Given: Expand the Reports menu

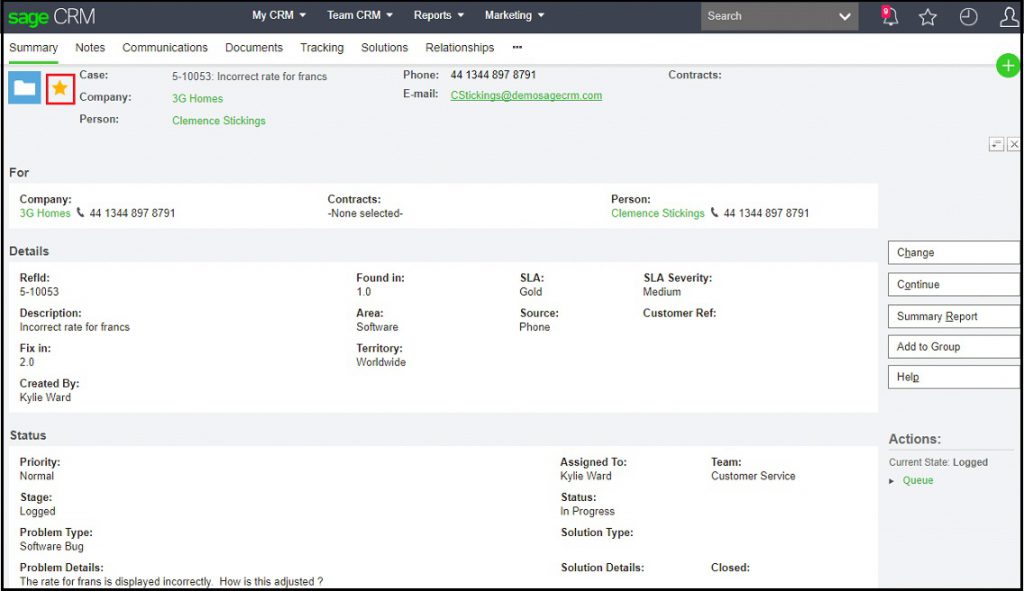Looking at the screenshot, I should click(x=438, y=15).
